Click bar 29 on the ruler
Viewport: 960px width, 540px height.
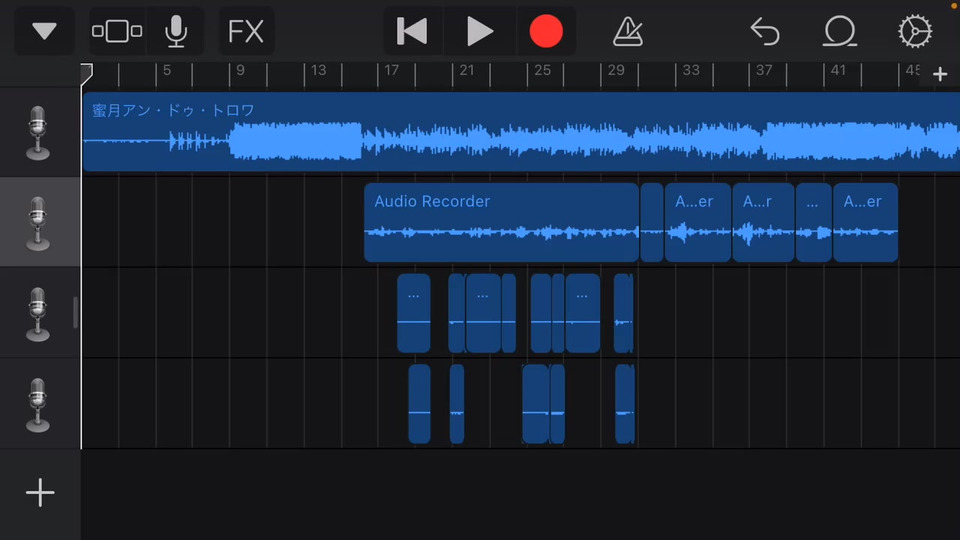(x=616, y=70)
